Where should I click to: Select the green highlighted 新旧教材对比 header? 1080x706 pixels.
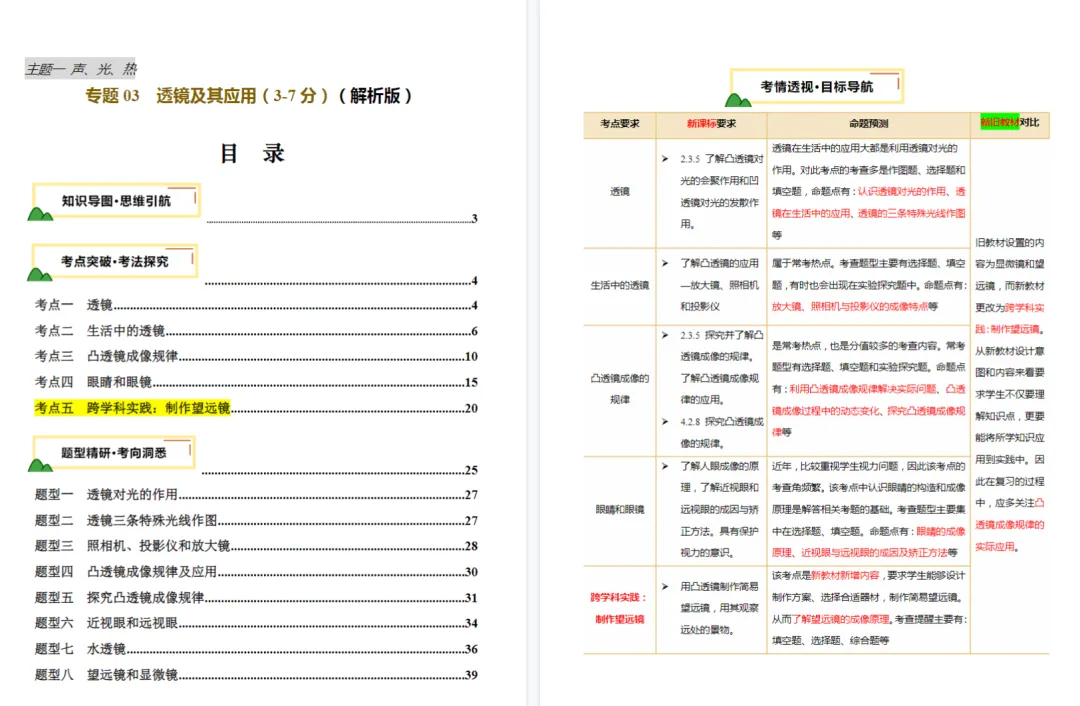(x=1003, y=122)
